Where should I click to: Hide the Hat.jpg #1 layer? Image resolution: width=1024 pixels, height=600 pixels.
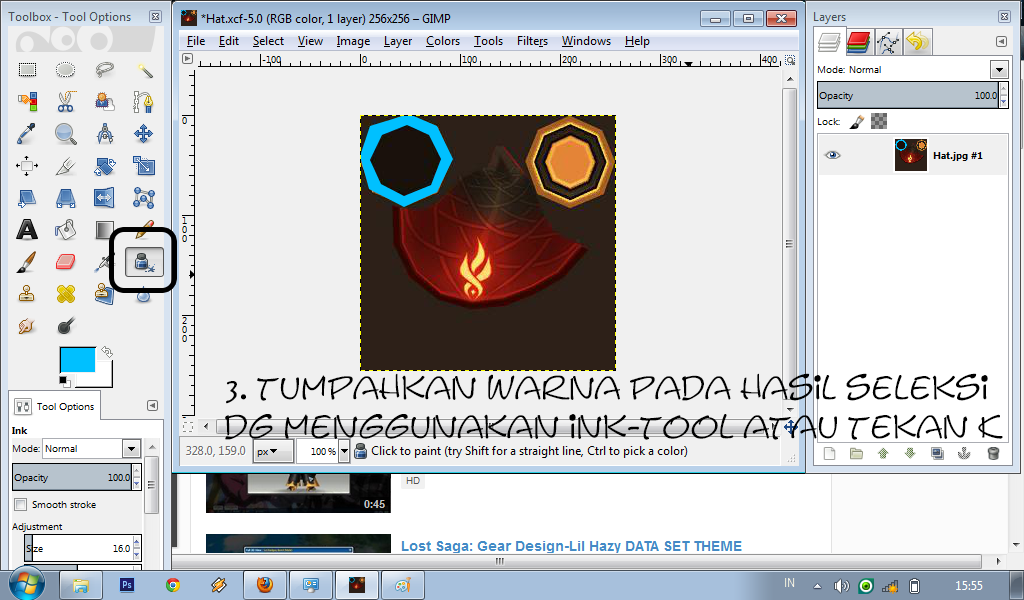[833, 155]
